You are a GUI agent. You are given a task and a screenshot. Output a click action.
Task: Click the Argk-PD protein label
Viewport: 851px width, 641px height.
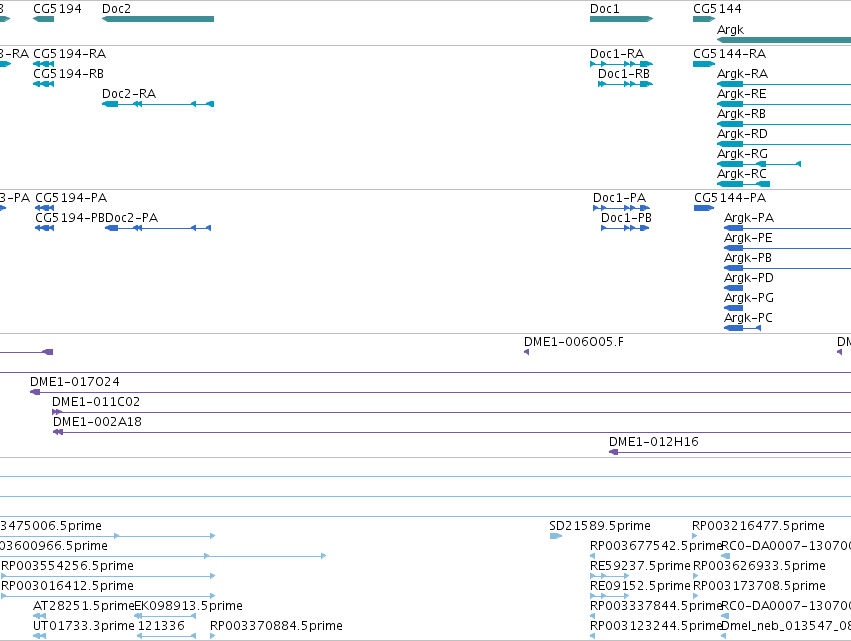pos(748,278)
